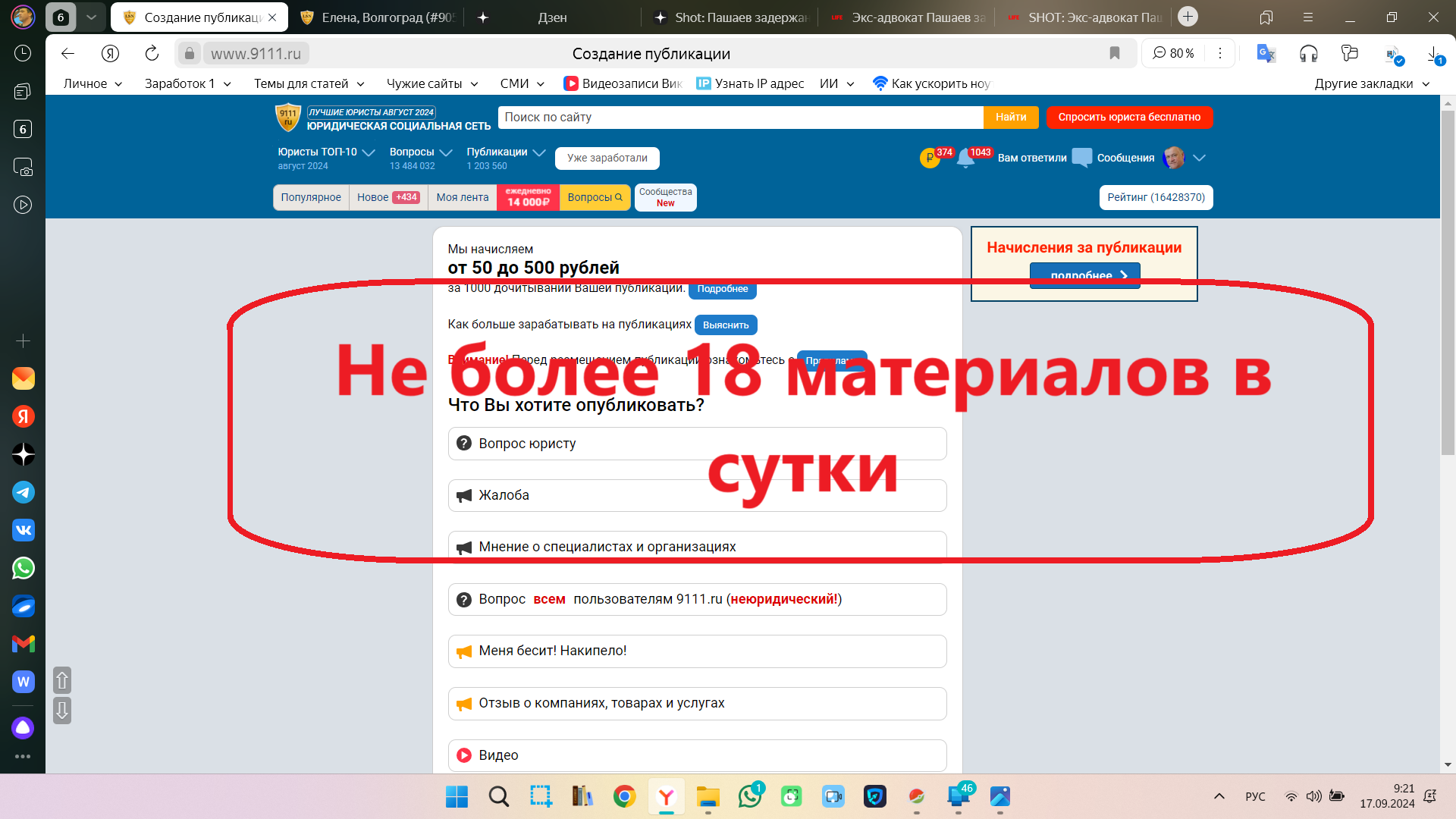The width and height of the screenshot is (1456, 819).
Task: Click the notification bell with 1043 badge
Action: pos(966,158)
